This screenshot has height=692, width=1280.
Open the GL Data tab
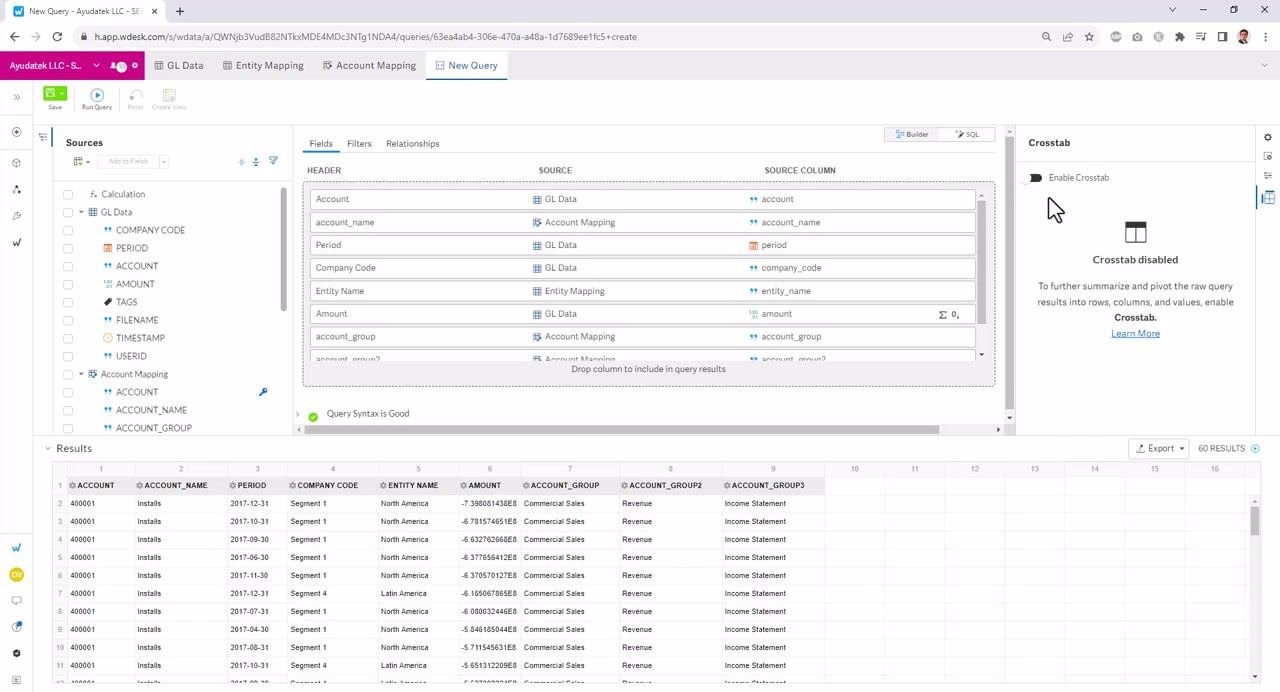tap(179, 66)
